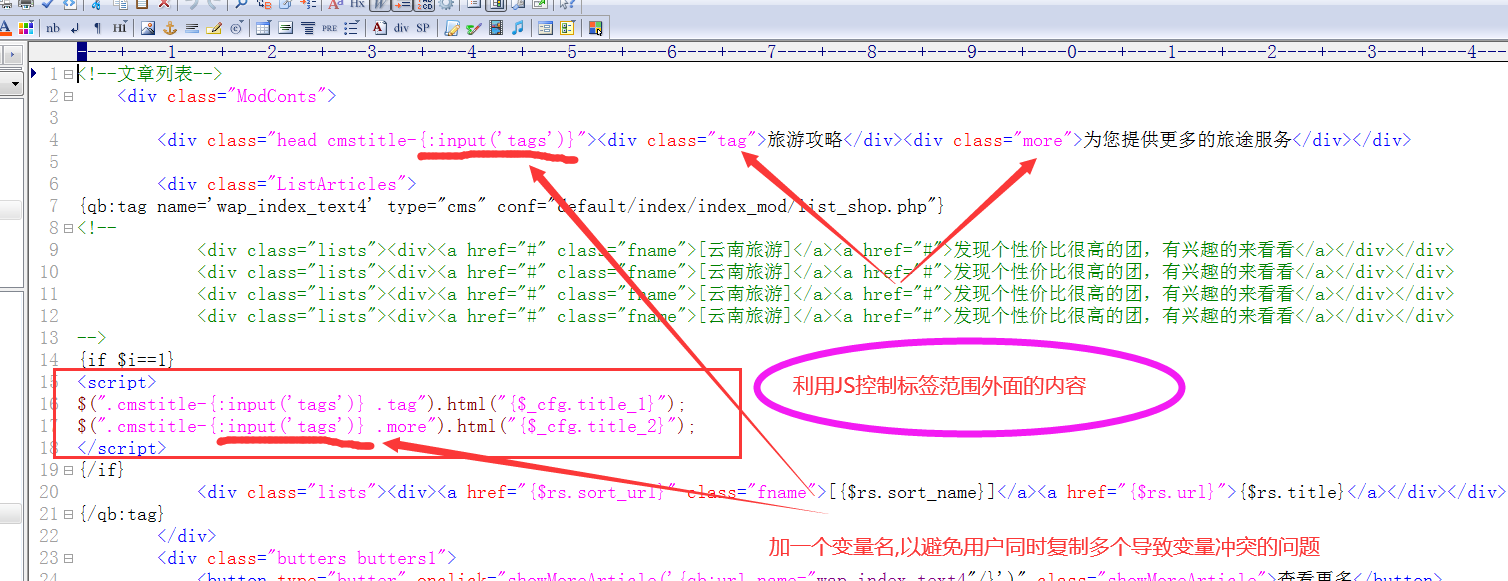The image size is (1508, 581).
Task: Click the anchor hyperlink icon
Action: tap(170, 27)
